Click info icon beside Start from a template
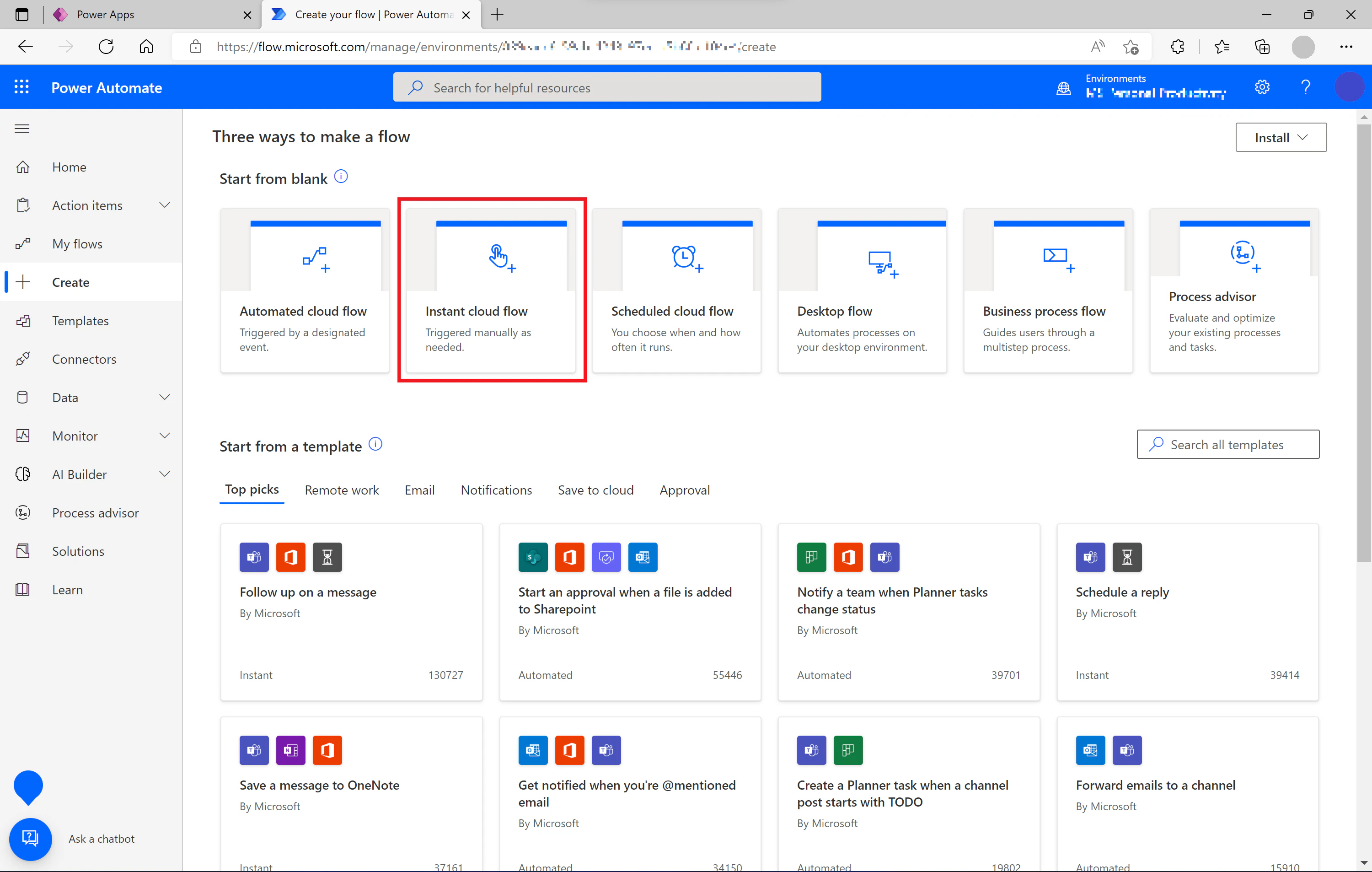The width and height of the screenshot is (1372, 872). (x=375, y=444)
